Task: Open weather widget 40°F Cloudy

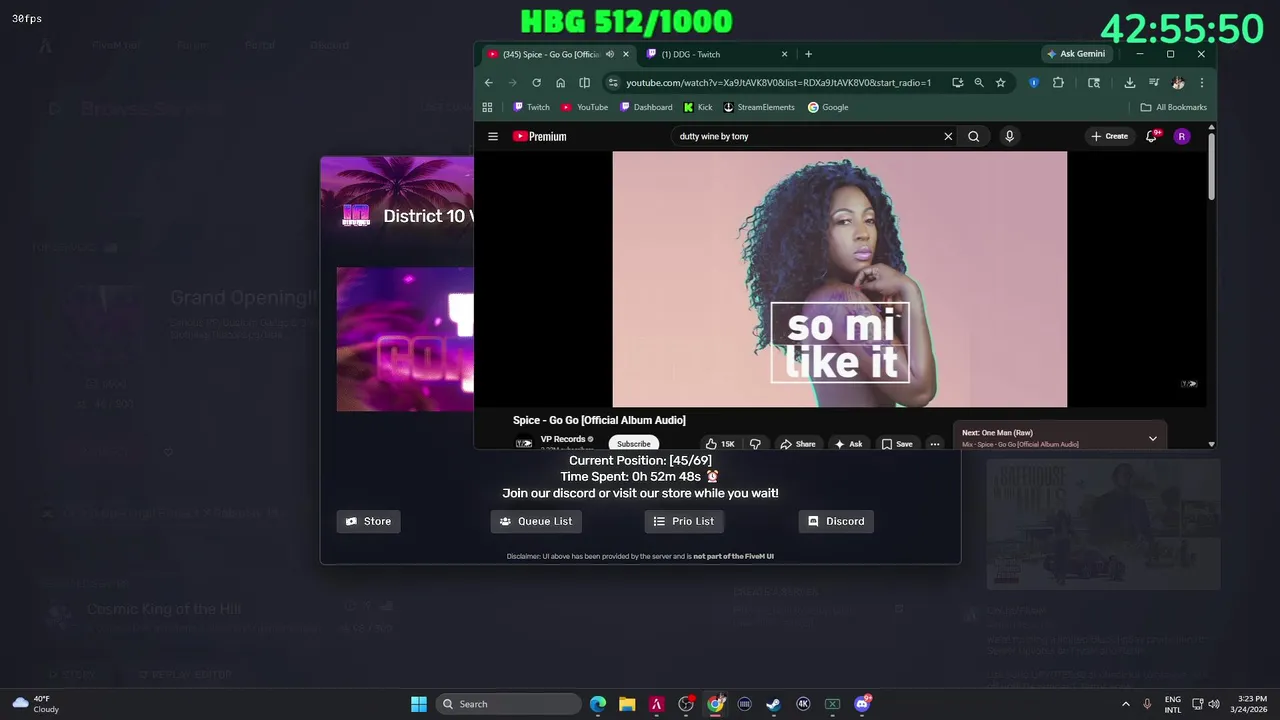Action: pyautogui.click(x=35, y=704)
